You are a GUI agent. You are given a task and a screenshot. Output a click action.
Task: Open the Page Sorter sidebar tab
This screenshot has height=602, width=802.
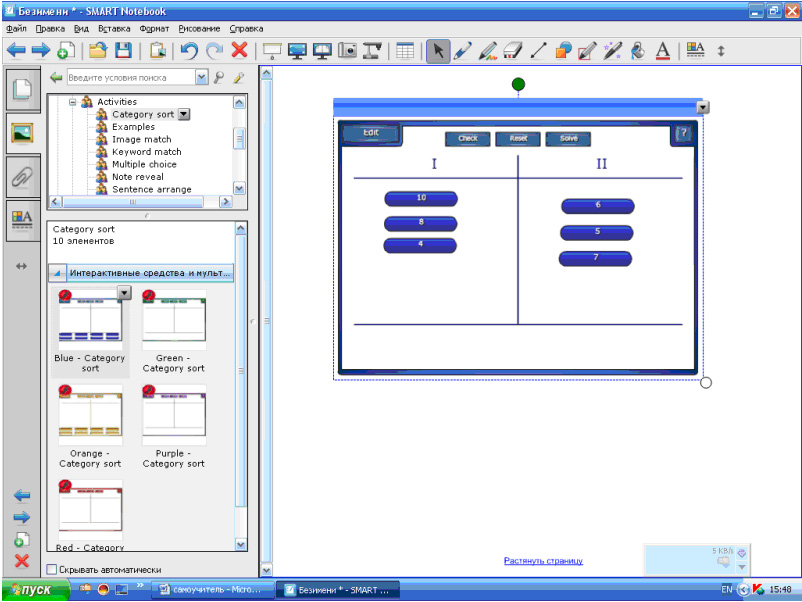click(21, 89)
